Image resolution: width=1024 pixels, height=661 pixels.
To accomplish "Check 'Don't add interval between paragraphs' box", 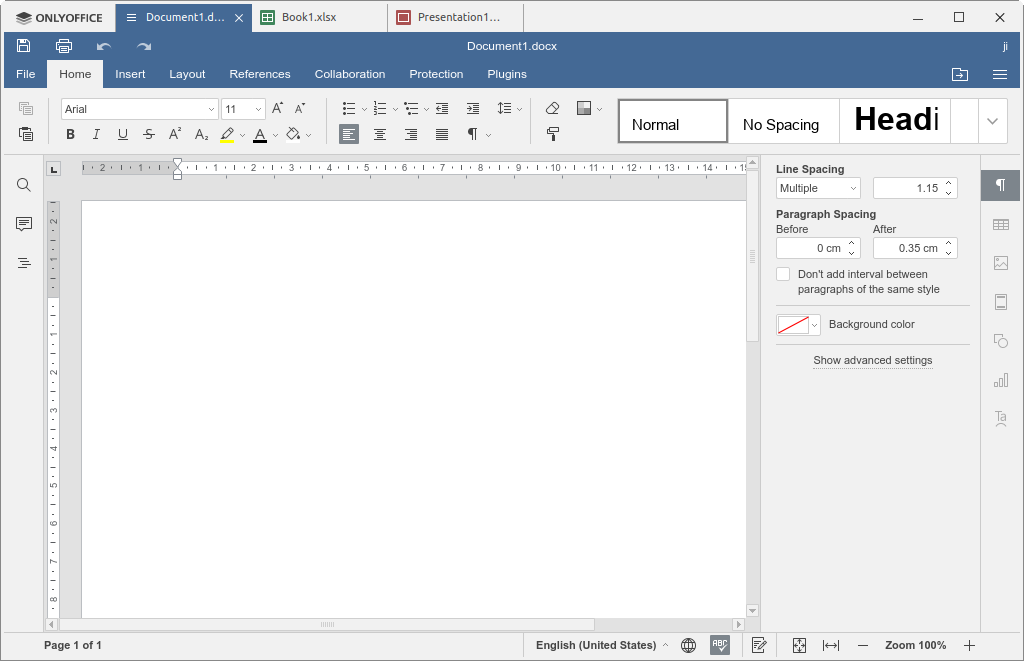I will point(783,274).
